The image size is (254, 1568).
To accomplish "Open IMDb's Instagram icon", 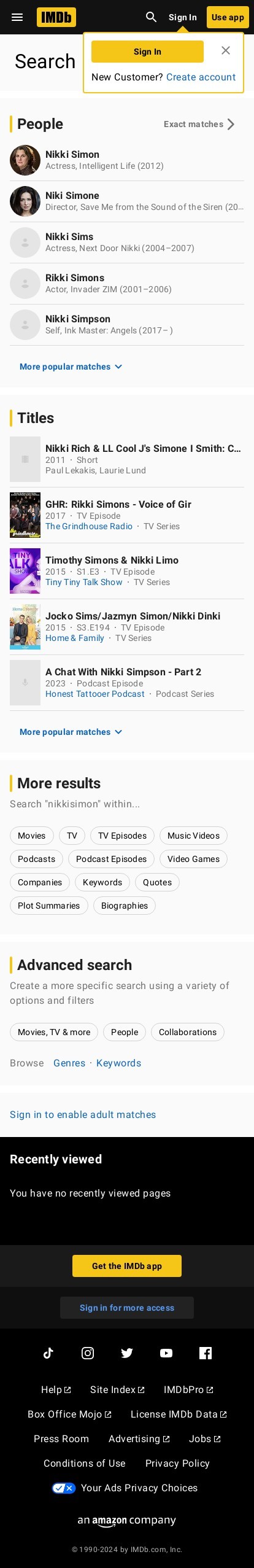I will coord(88,1353).
